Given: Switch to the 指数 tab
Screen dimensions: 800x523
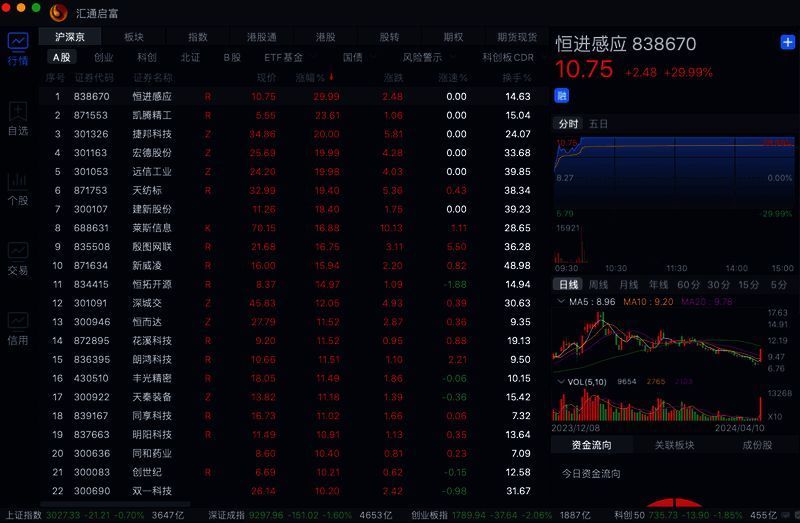Looking at the screenshot, I should tap(197, 37).
